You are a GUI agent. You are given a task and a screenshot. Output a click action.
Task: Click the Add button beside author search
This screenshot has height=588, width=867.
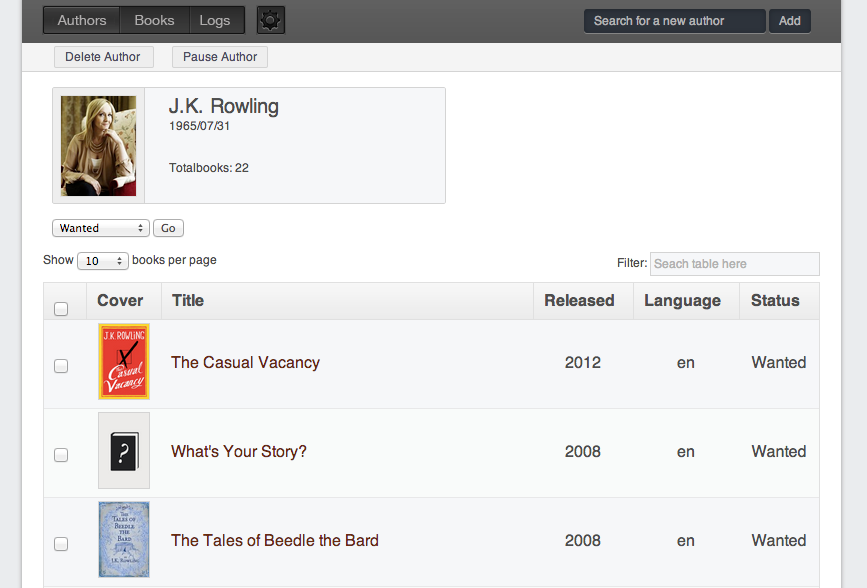[x=790, y=21]
